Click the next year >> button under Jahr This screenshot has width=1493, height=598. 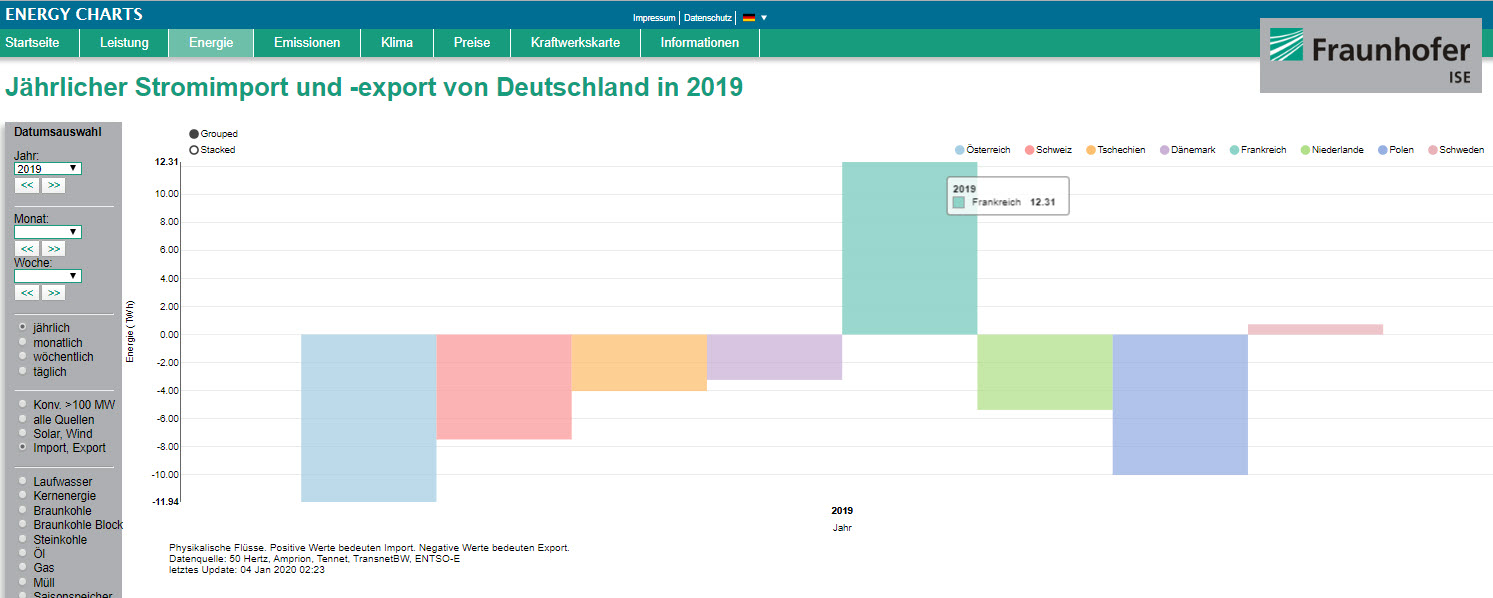pos(53,186)
